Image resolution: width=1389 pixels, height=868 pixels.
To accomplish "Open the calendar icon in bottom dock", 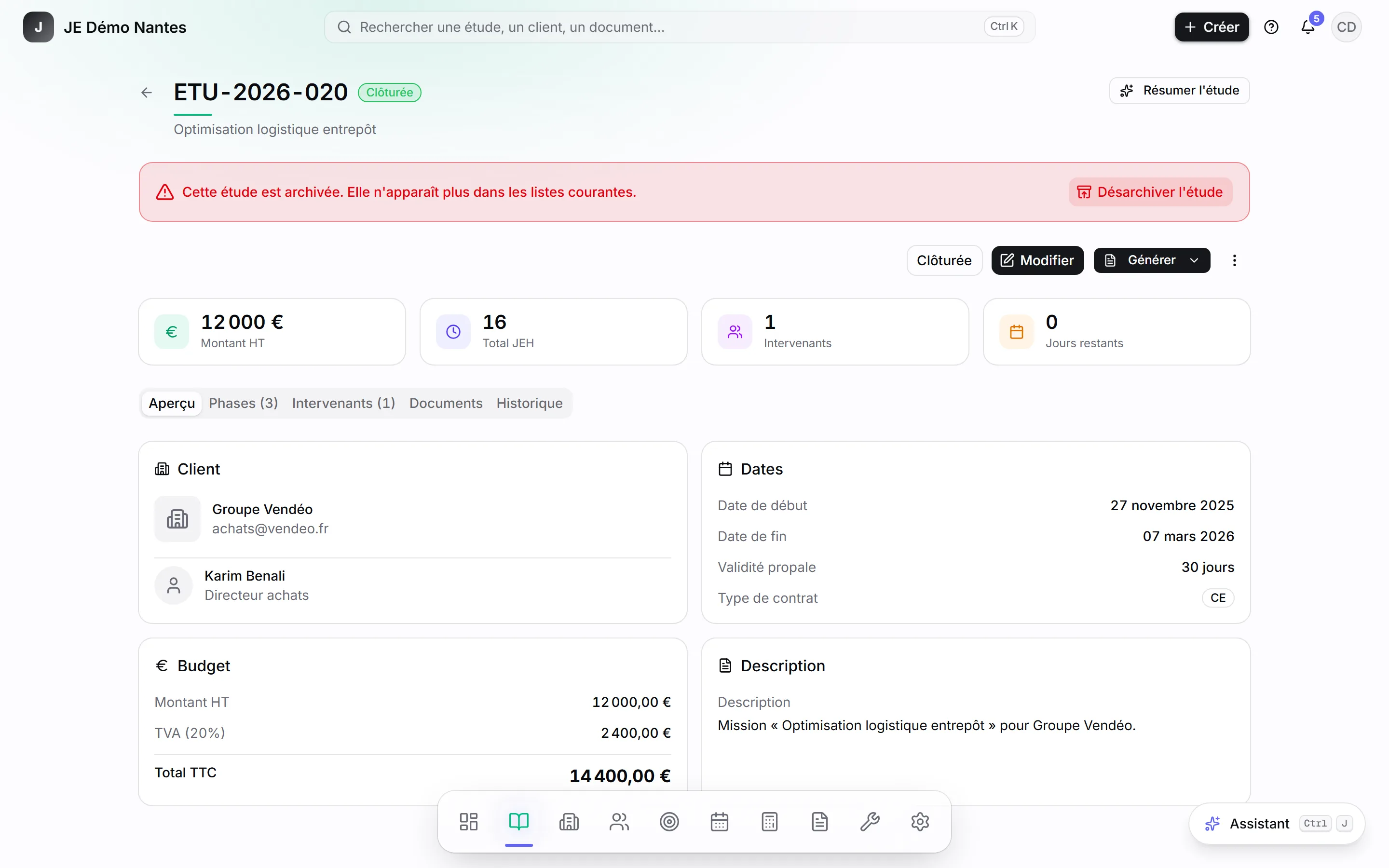I will pos(719,822).
